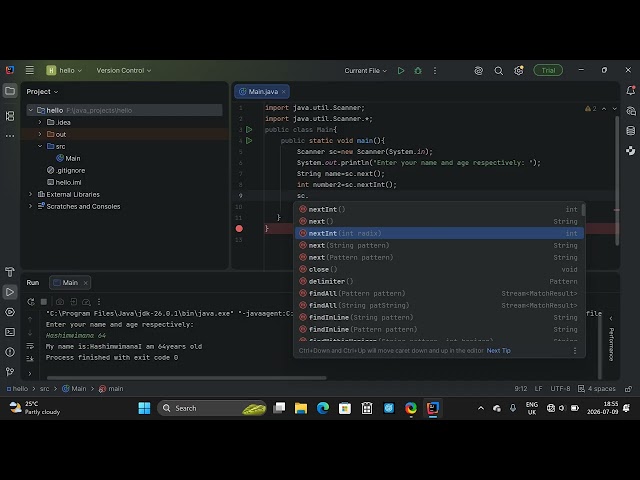This screenshot has width=640, height=480.
Task: Select the Main class in project tree
Action: [68, 158]
